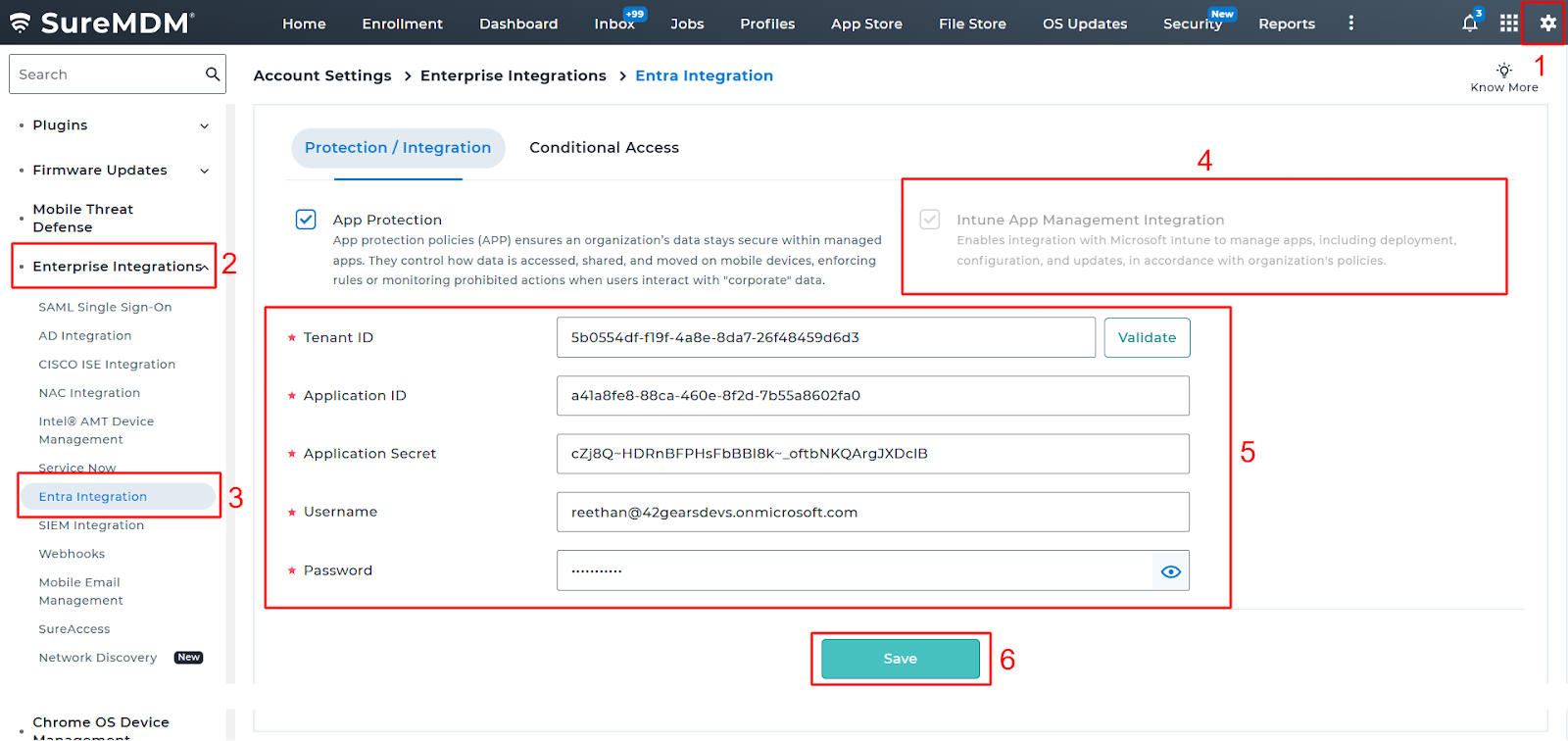Toggle Intune App Management Integration checkbox
Viewport: 1568px width, 741px height.
pos(930,220)
